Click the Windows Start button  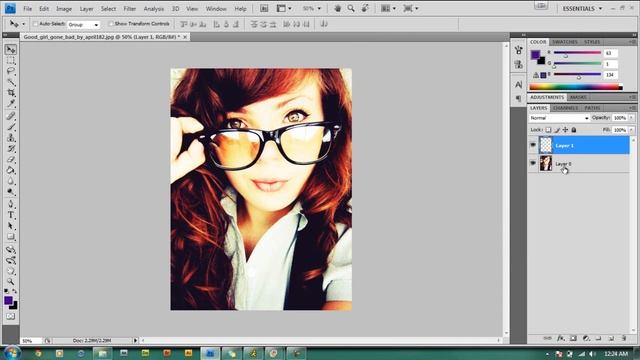pyautogui.click(x=11, y=352)
